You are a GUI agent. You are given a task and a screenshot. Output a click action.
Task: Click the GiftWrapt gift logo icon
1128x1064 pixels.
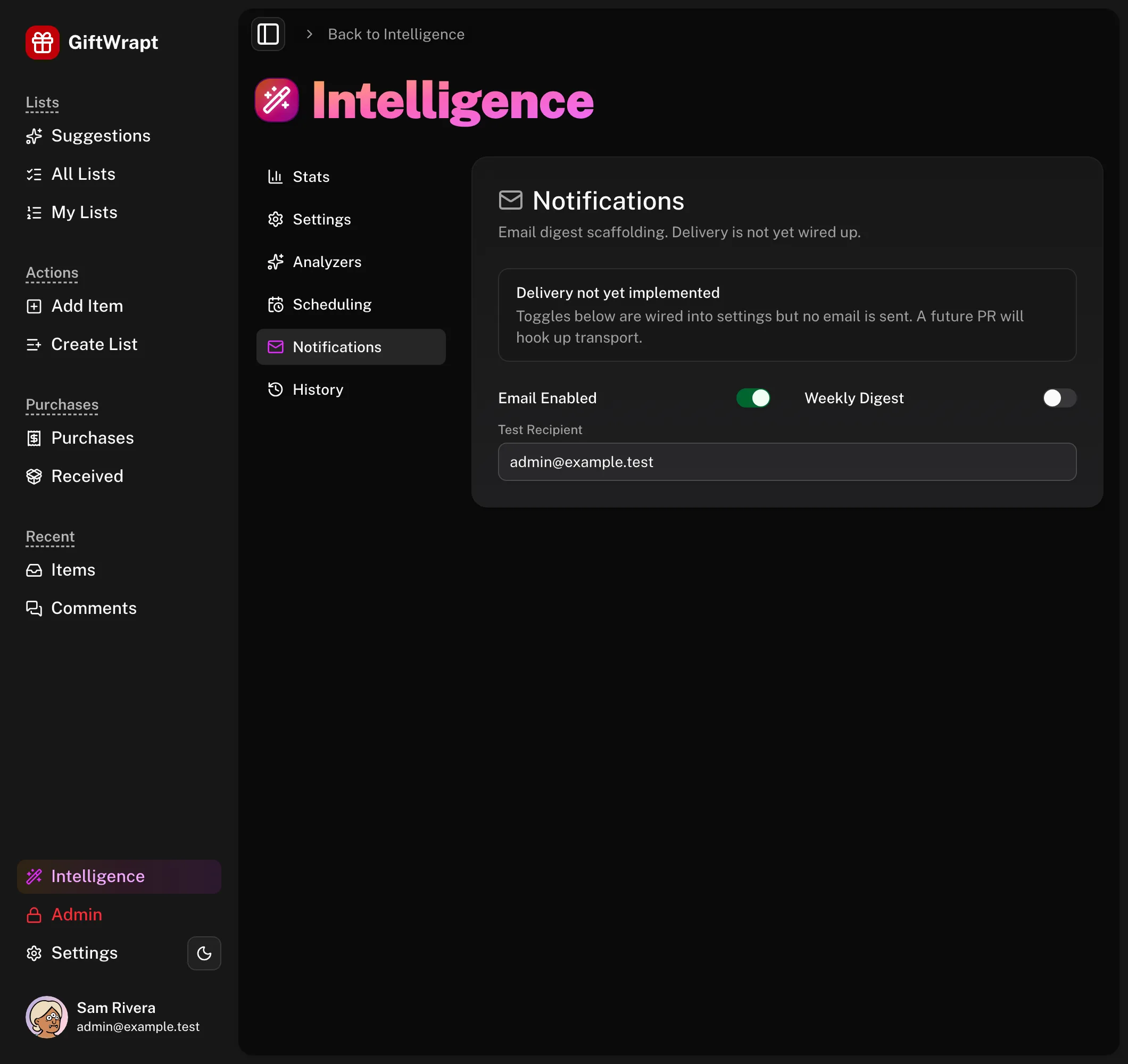pyautogui.click(x=43, y=42)
